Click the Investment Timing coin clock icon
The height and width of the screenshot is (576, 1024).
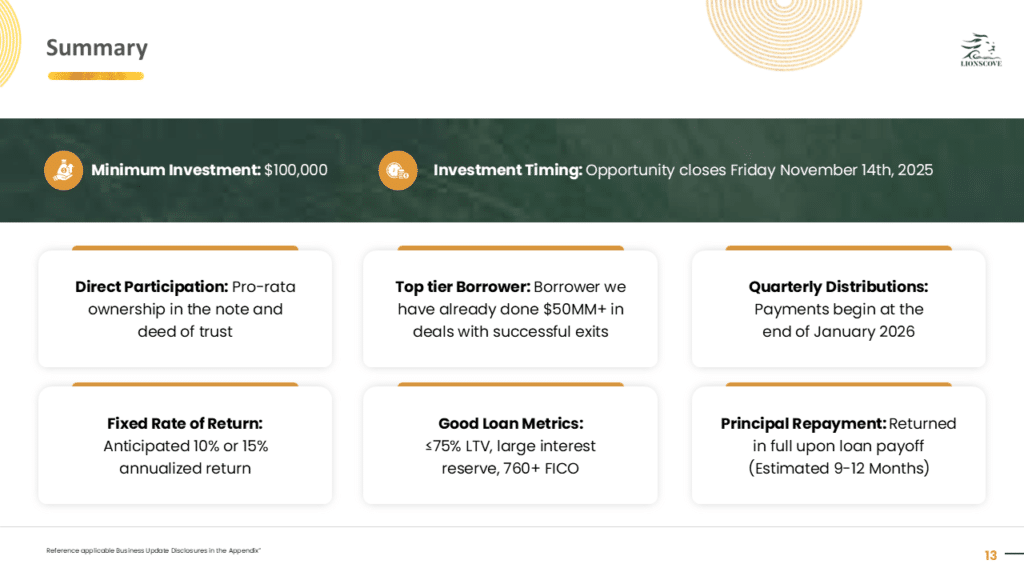pos(398,170)
